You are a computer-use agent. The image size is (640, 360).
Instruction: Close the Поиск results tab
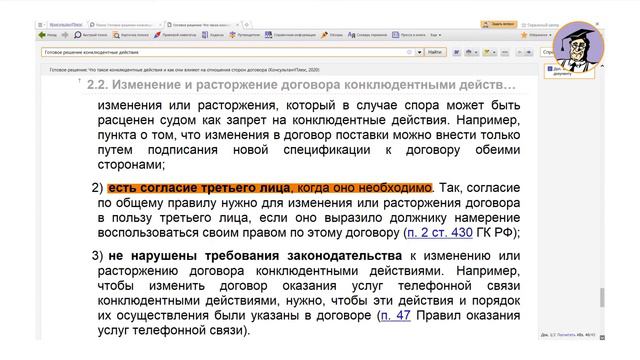pyautogui.click(x=160, y=25)
